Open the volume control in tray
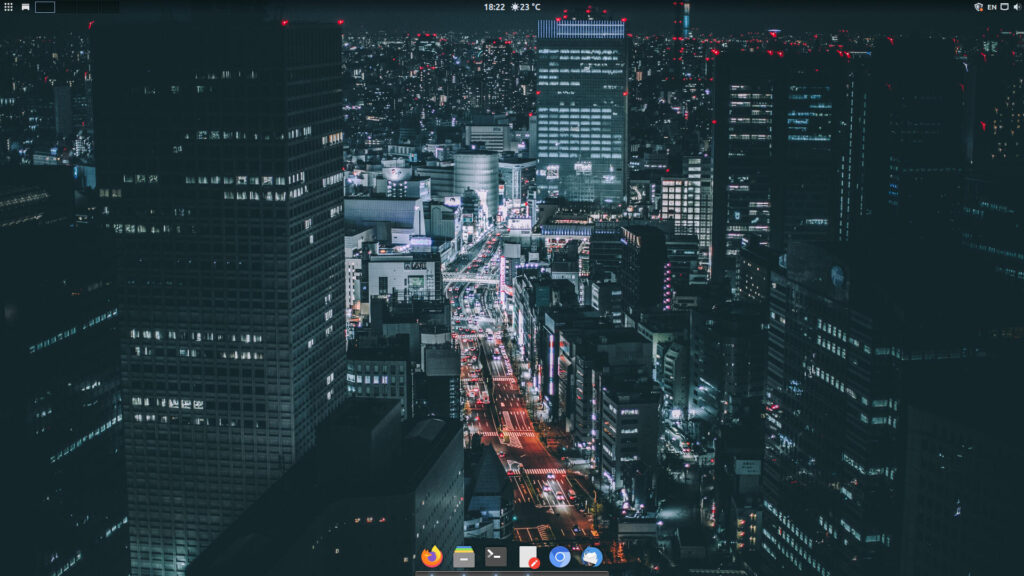This screenshot has height=576, width=1024. 1017,7
